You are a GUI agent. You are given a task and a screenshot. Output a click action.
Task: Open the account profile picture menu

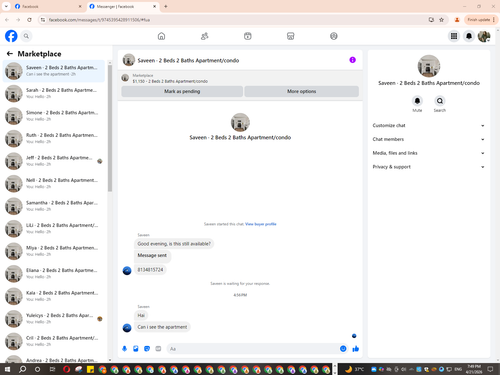[x=484, y=36]
